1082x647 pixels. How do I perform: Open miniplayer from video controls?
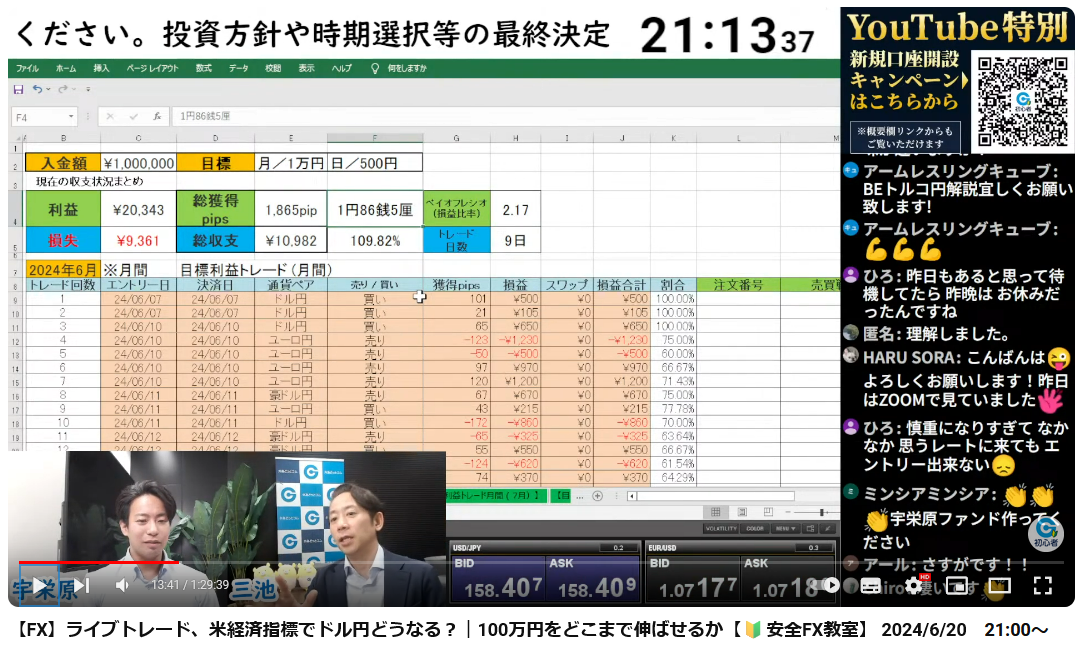956,585
